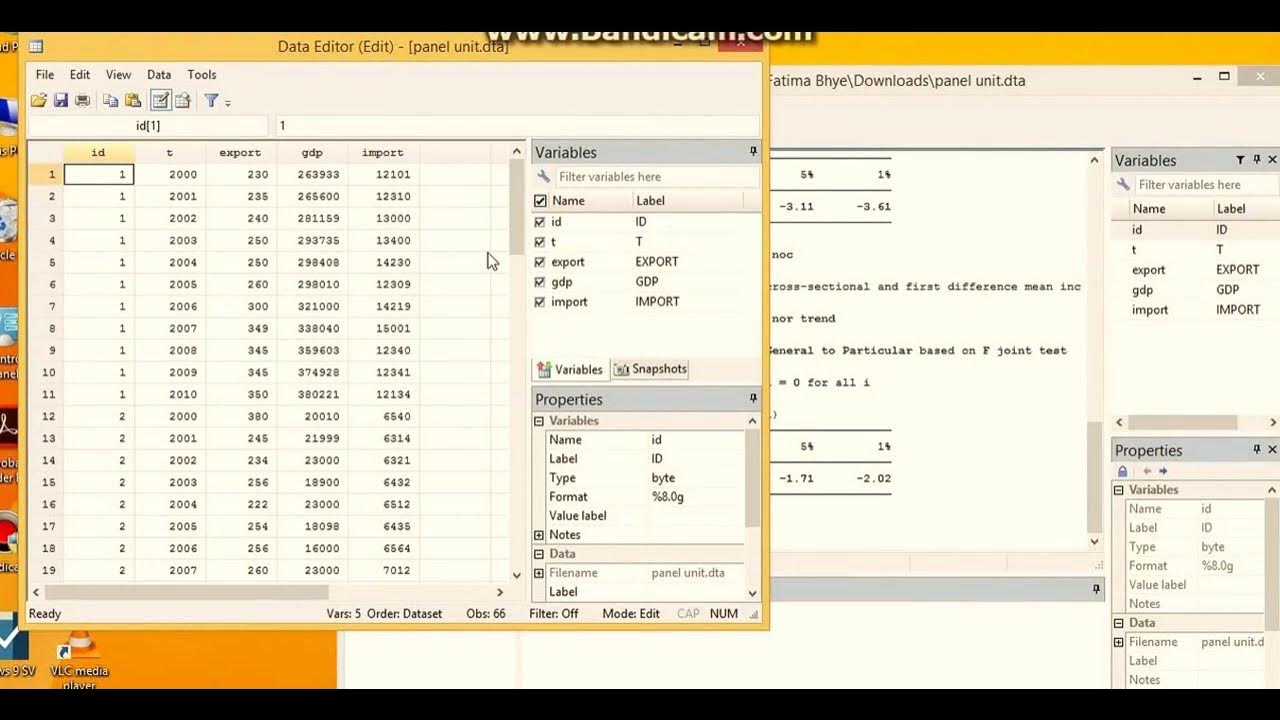
Task: Click the import column header
Action: (x=383, y=152)
